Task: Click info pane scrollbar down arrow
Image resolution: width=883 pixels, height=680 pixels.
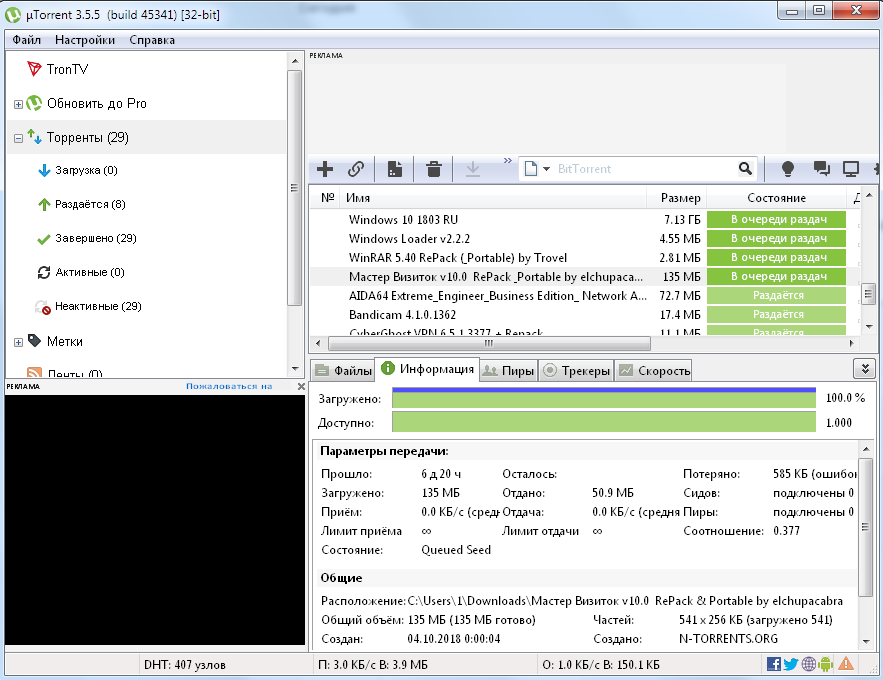Action: 866,641
